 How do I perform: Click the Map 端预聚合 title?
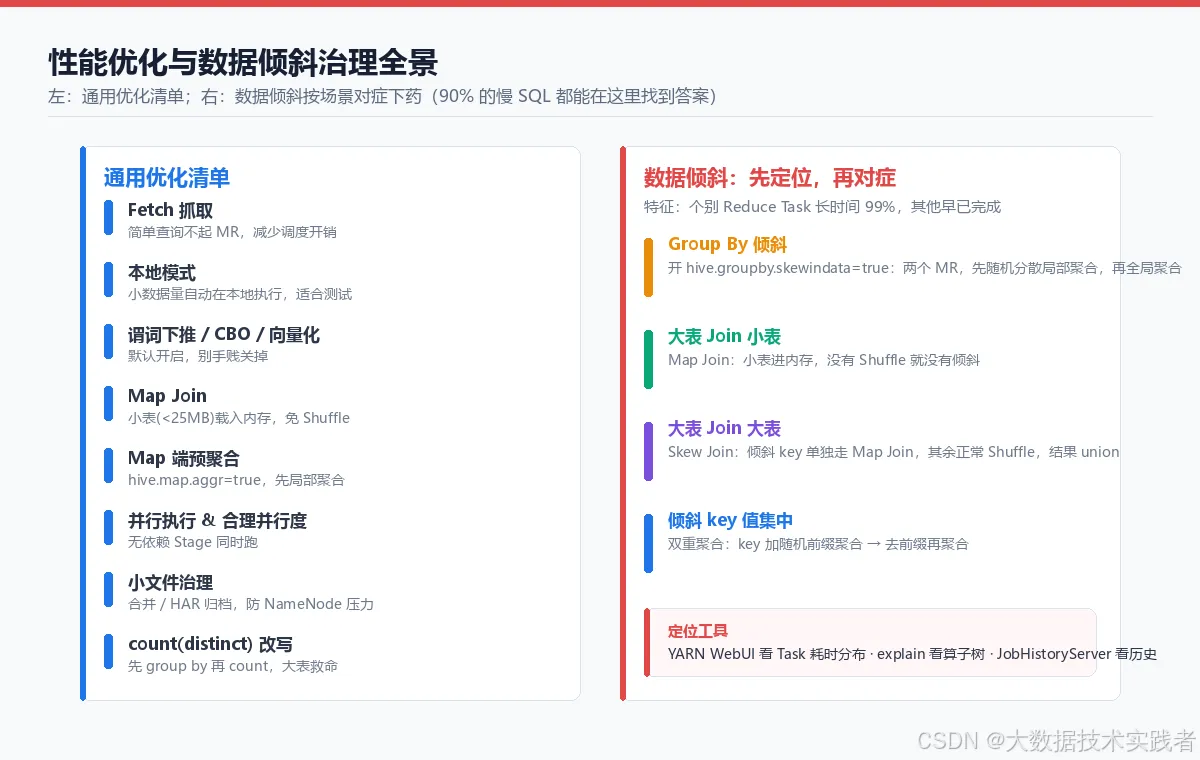pos(184,458)
